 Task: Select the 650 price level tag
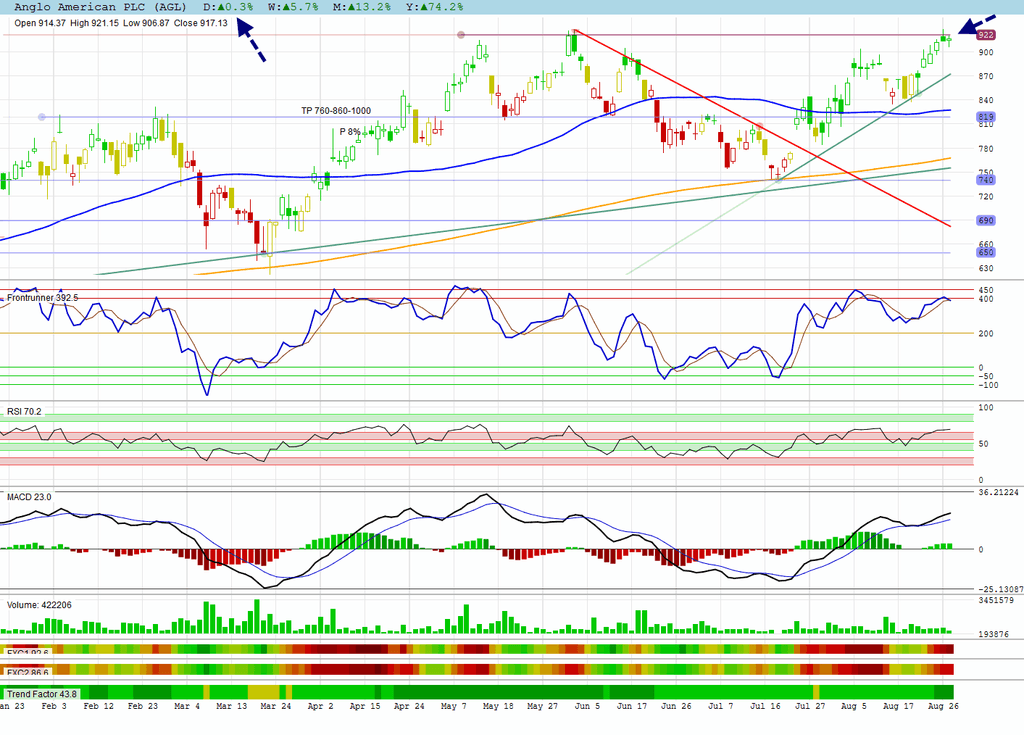pos(985,252)
